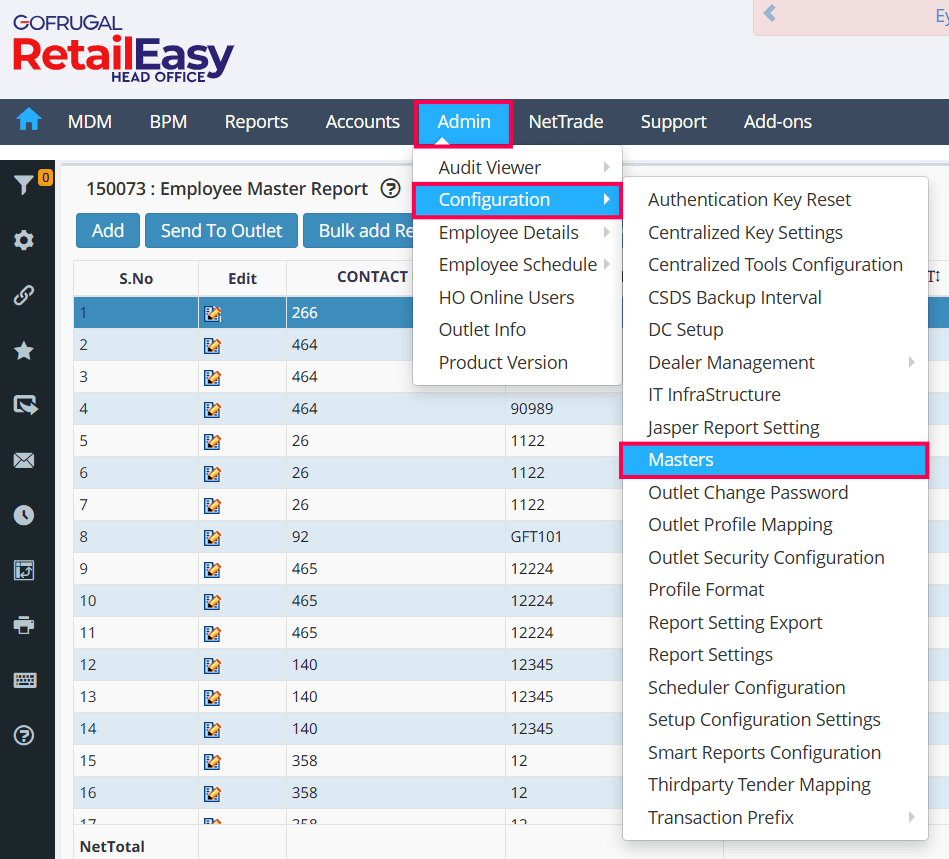
Task: Open Jasper Report Setting option
Action: tap(775, 427)
